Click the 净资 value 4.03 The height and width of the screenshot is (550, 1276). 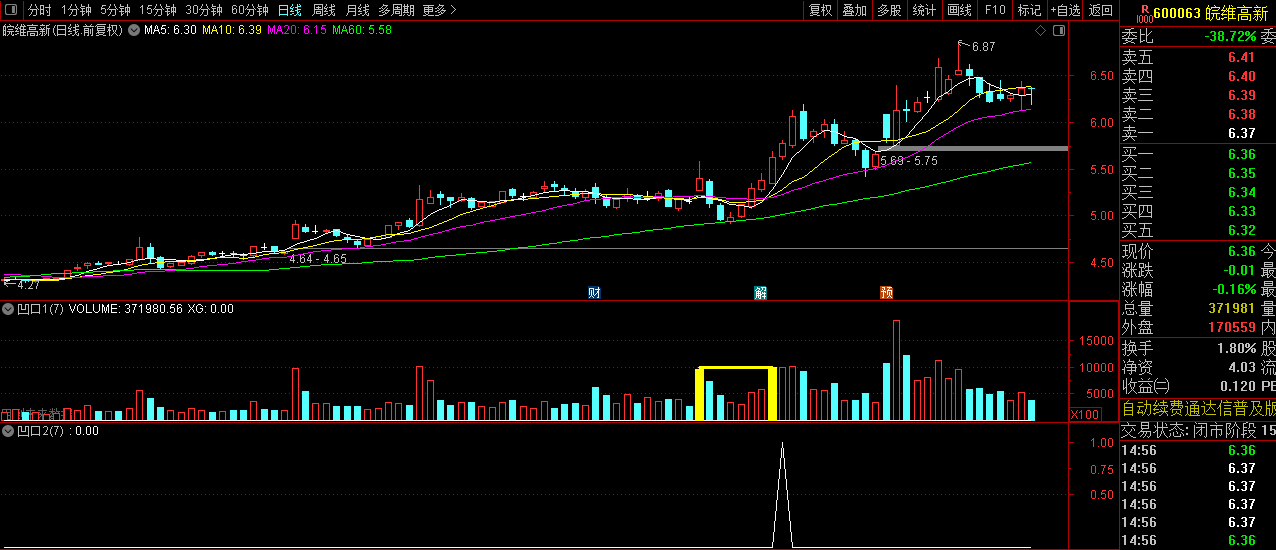[x=1241, y=367]
